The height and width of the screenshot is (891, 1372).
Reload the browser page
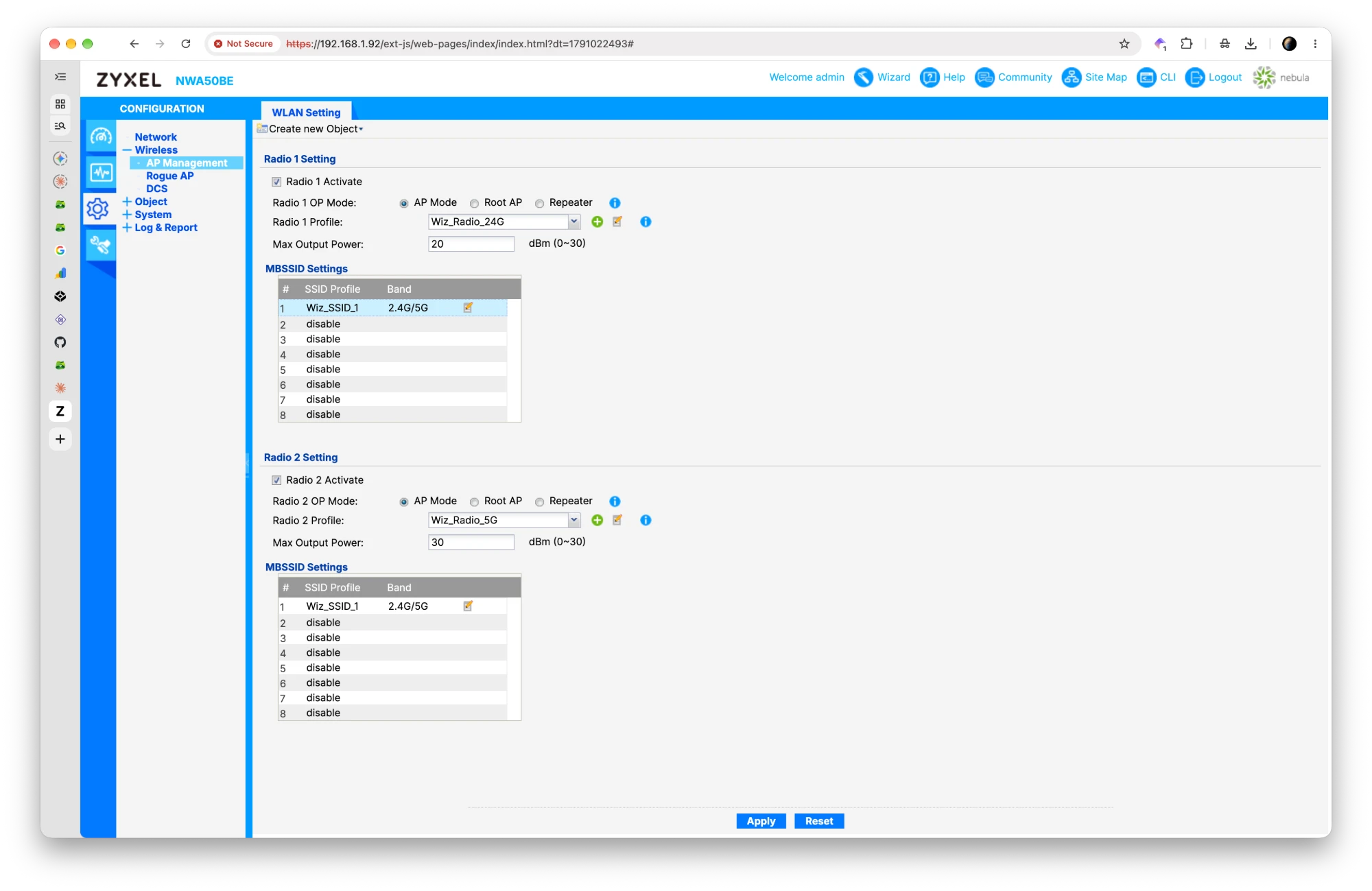(x=186, y=44)
